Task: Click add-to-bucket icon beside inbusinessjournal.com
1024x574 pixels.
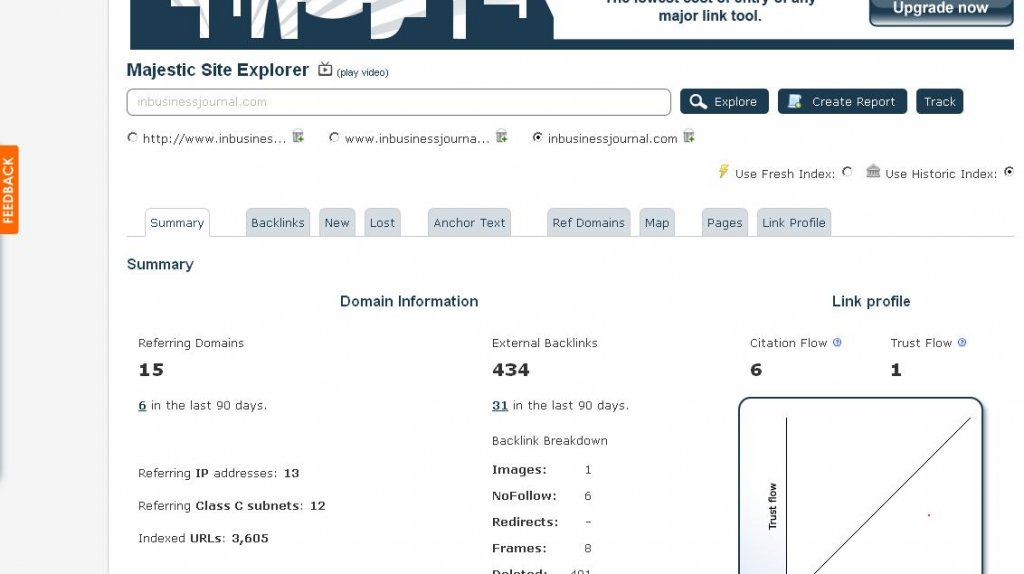Action: [689, 136]
